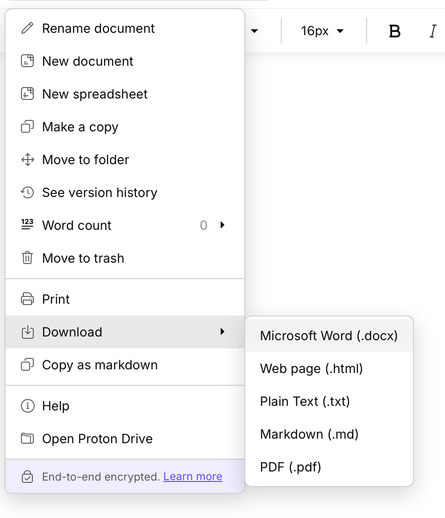Select Move to folder
Image resolution: width=445 pixels, height=518 pixels.
tap(125, 160)
